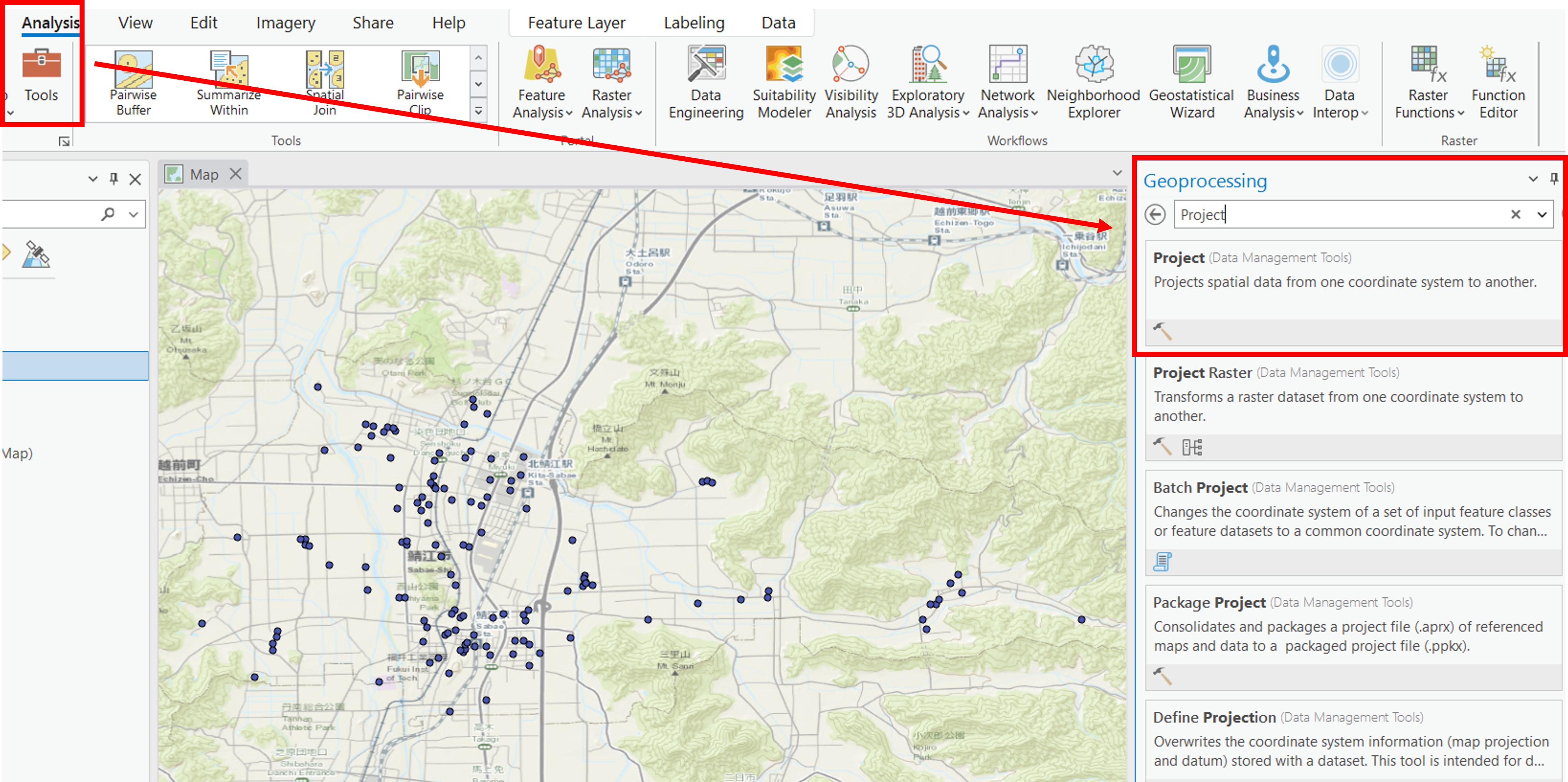The image size is (1568, 782).
Task: Click Project Raster function icon
Action: click(x=1192, y=448)
